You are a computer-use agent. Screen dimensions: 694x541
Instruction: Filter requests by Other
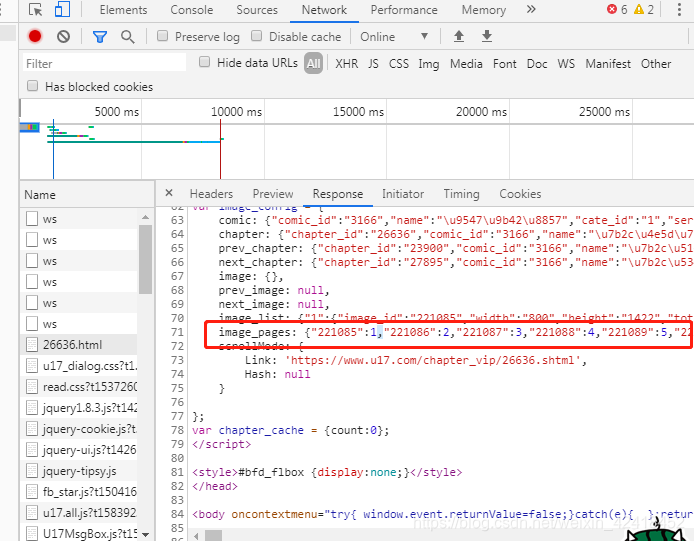click(x=656, y=64)
